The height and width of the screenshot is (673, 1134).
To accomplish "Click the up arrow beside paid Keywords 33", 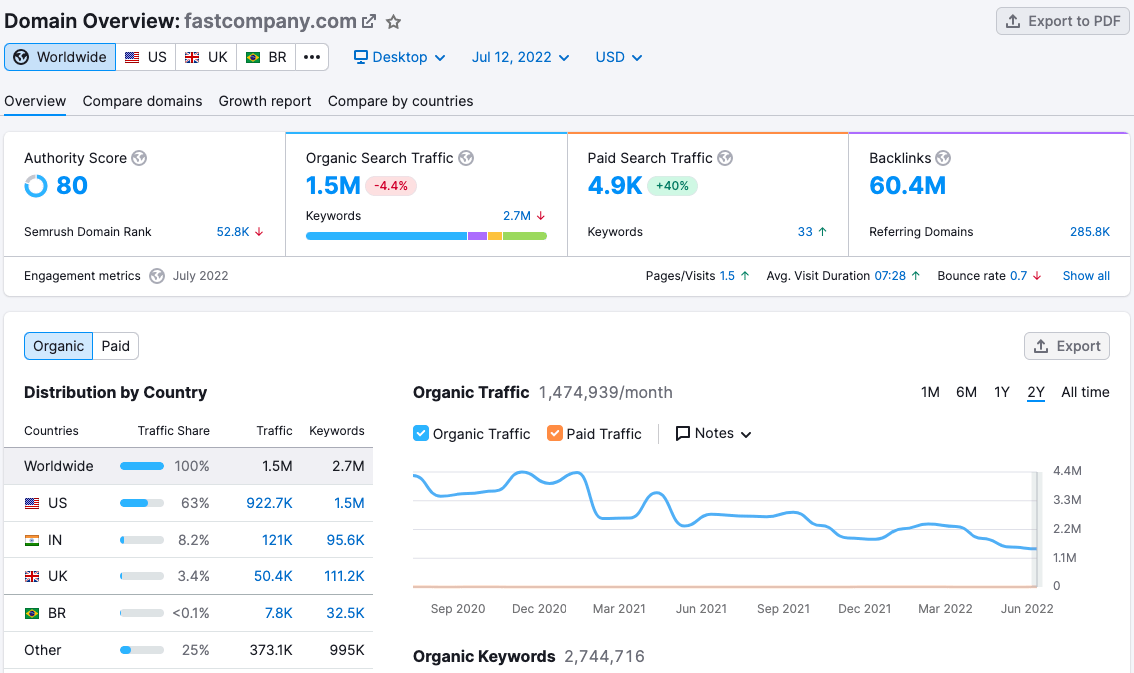I will click(822, 232).
